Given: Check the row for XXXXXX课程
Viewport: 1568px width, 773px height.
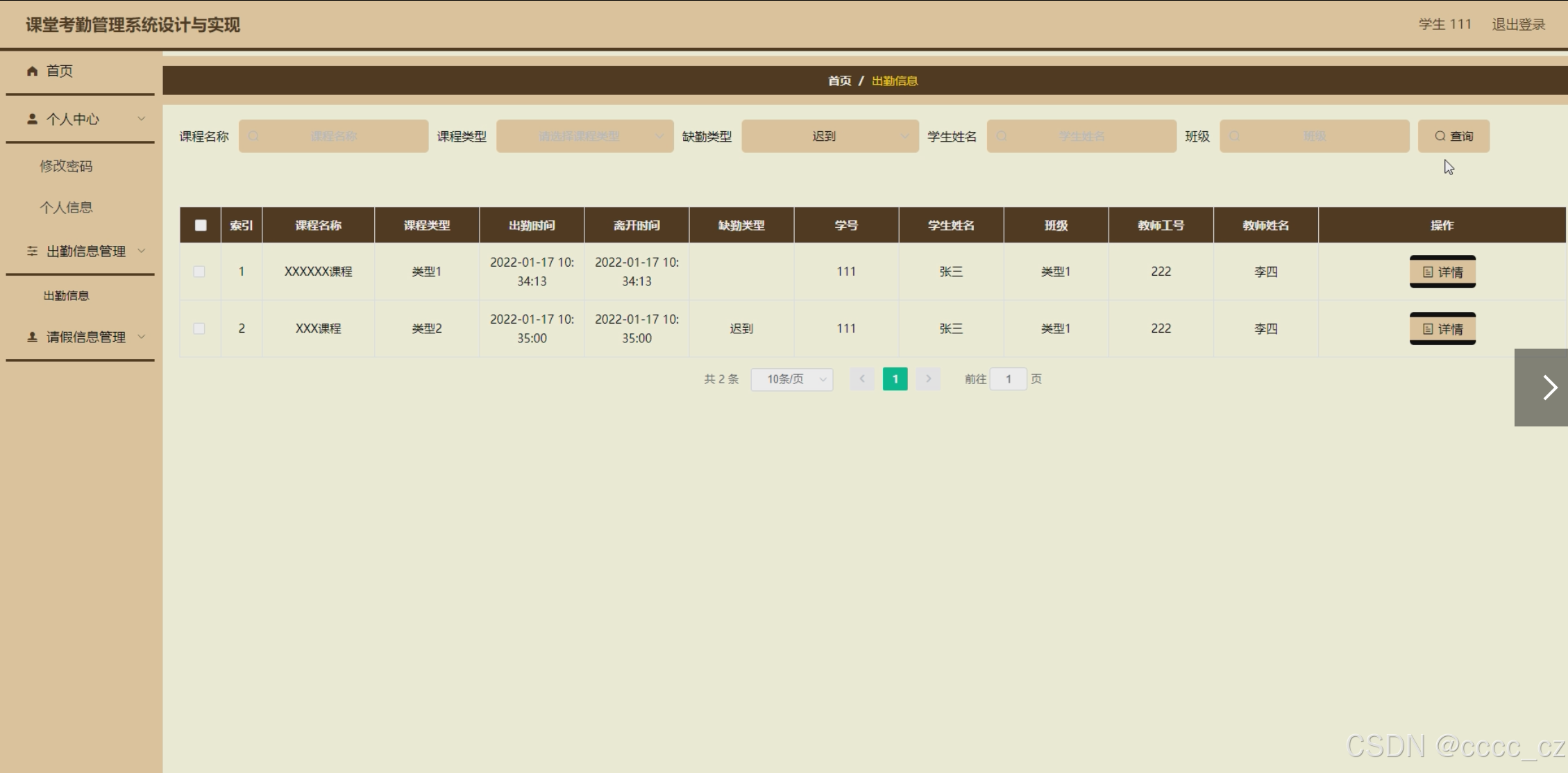Looking at the screenshot, I should pyautogui.click(x=199, y=272).
